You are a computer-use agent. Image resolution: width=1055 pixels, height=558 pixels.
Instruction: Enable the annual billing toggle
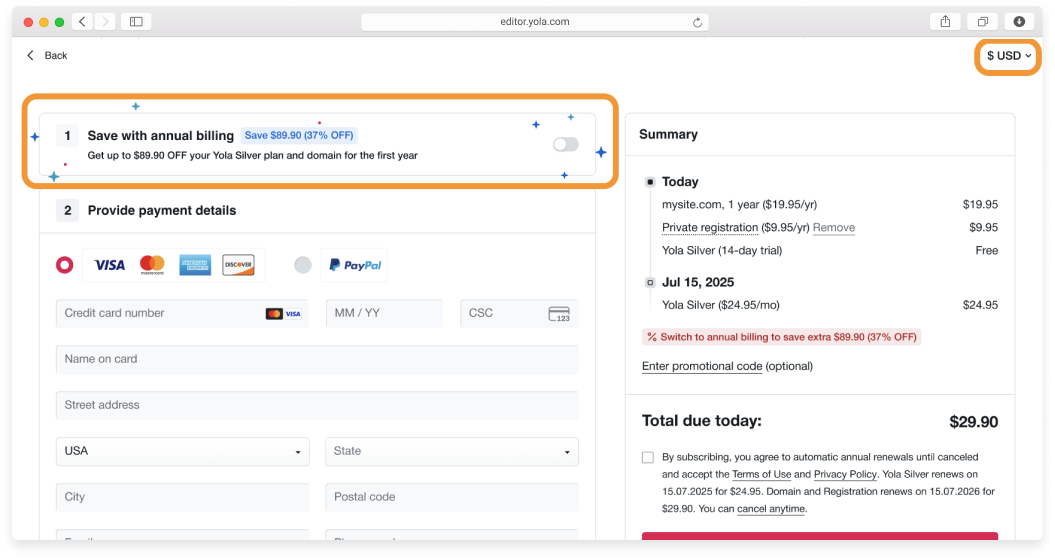[x=565, y=145]
